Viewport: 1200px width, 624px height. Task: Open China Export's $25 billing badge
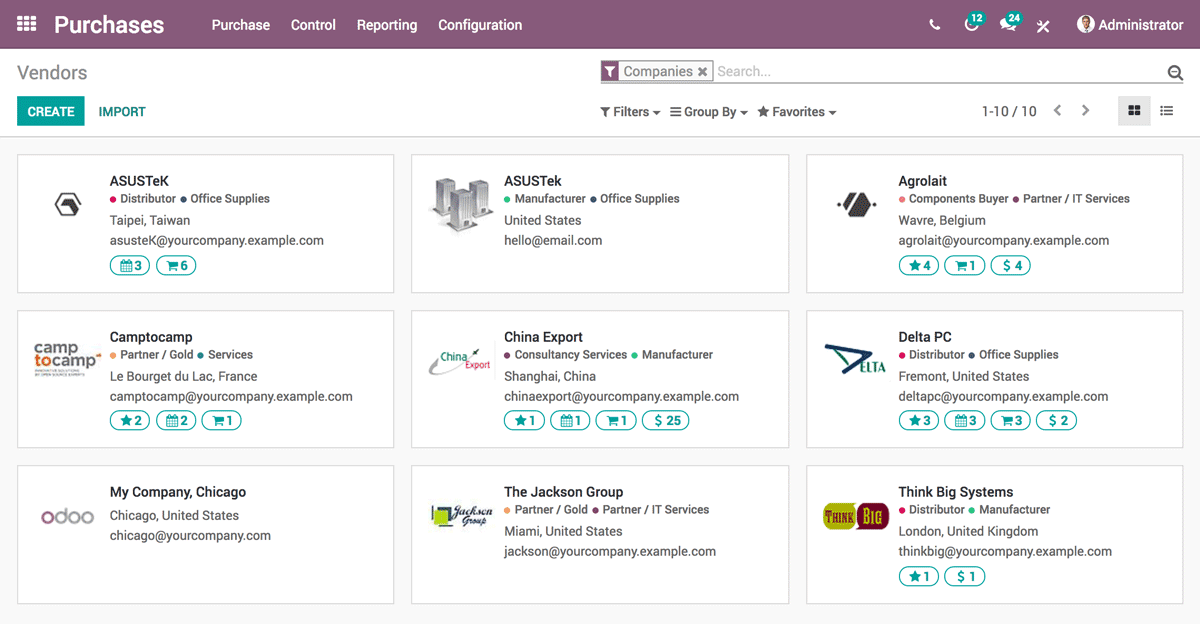(x=665, y=420)
